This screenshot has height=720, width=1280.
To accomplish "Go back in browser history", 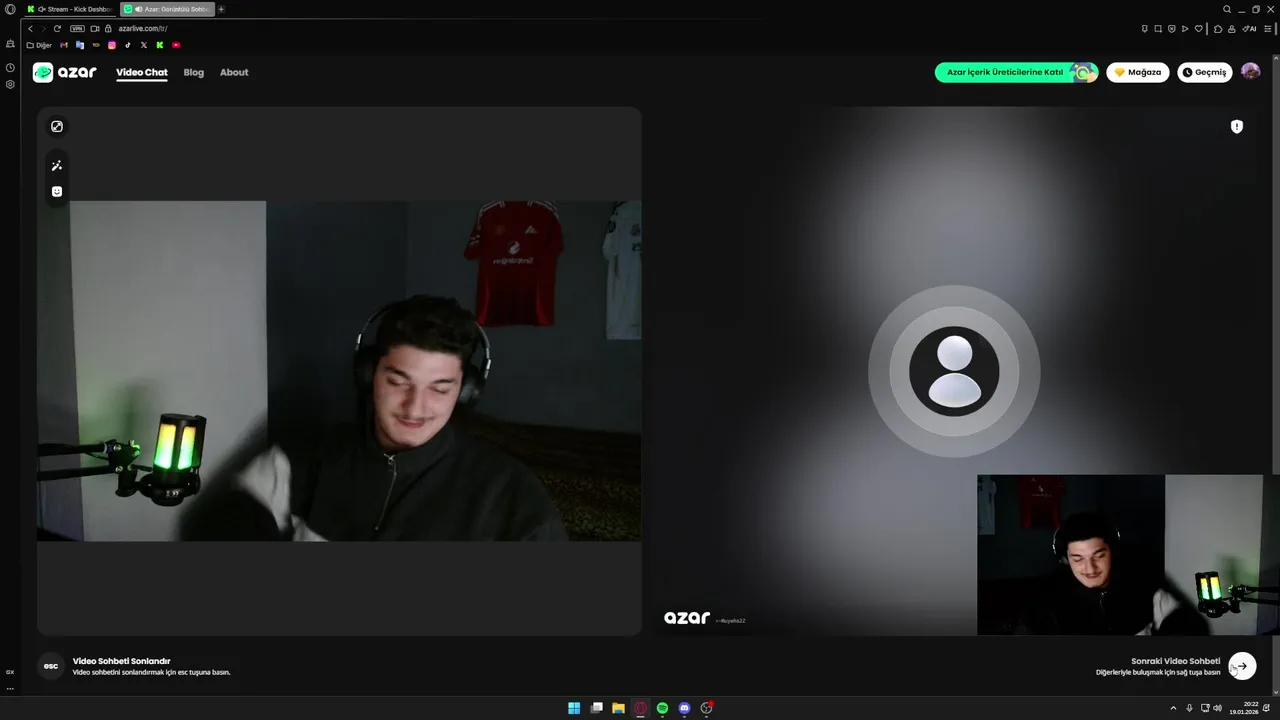I will click(30, 29).
